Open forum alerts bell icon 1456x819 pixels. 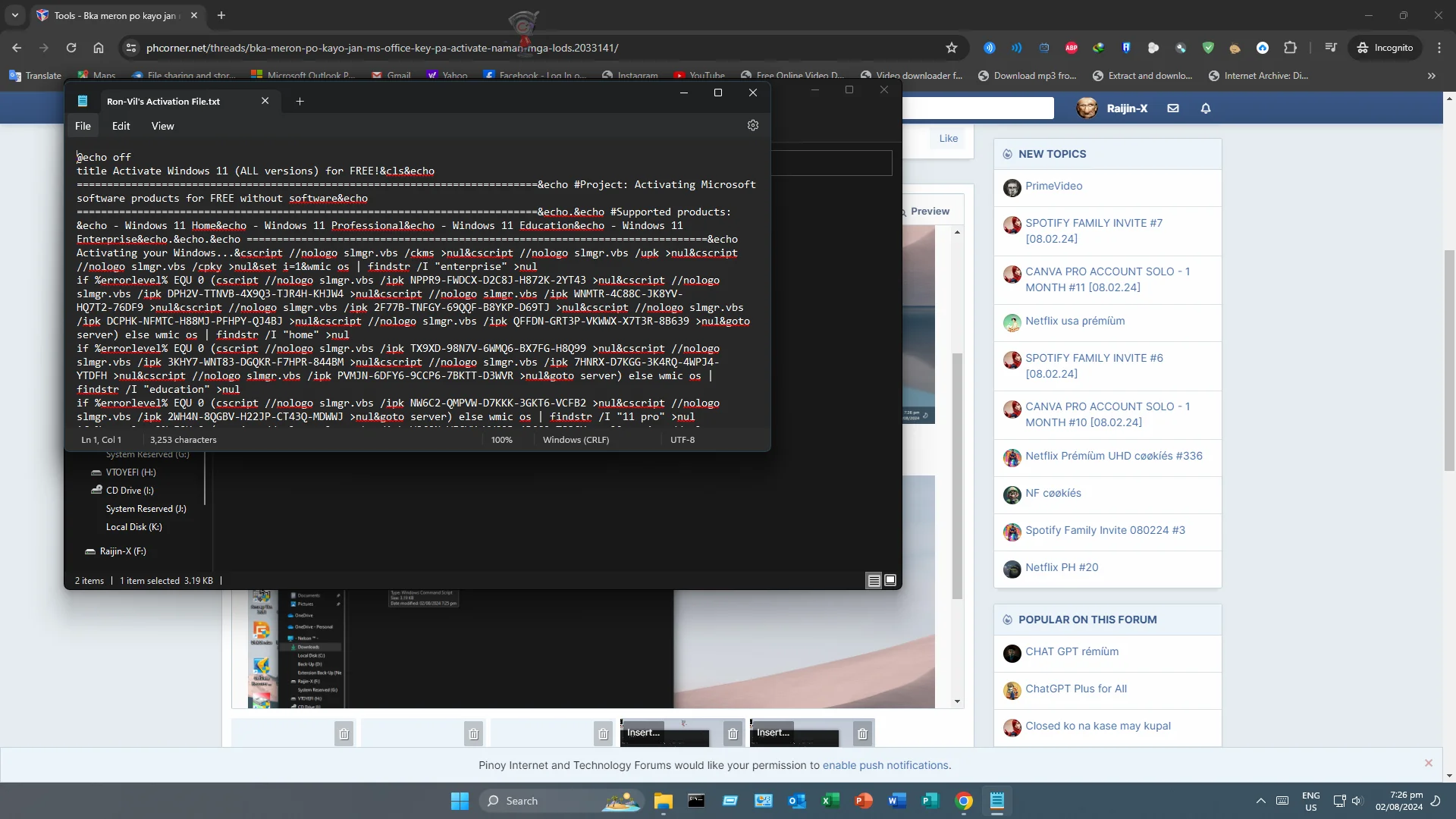click(1205, 108)
